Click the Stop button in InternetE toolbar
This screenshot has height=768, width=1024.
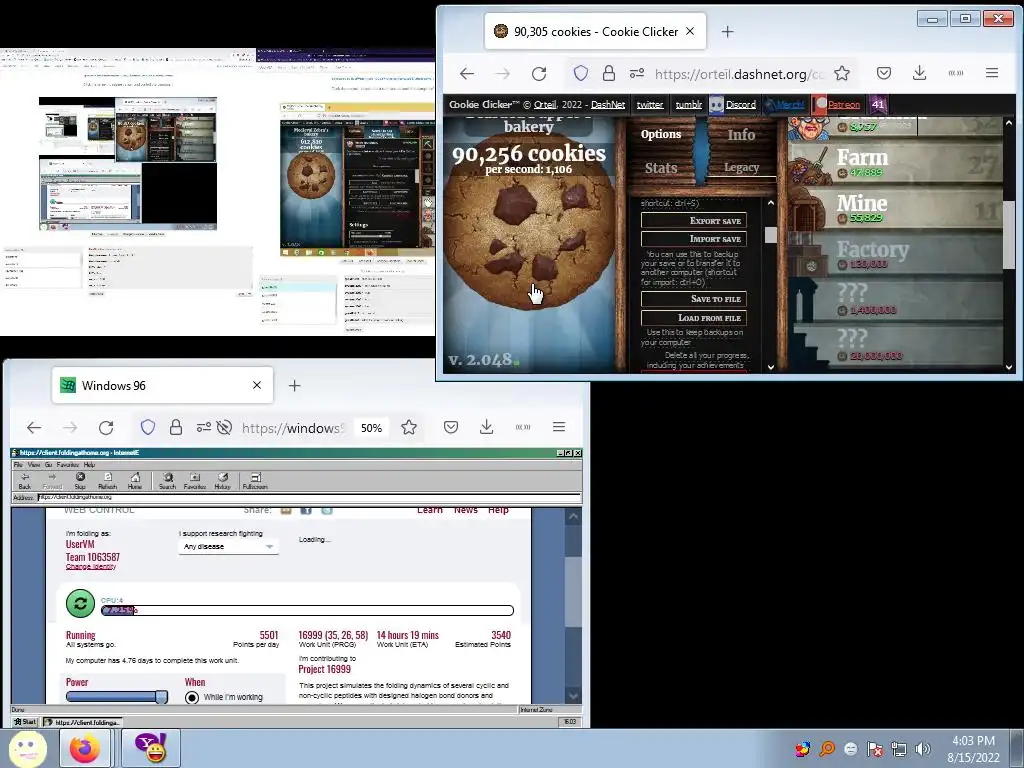(x=80, y=481)
